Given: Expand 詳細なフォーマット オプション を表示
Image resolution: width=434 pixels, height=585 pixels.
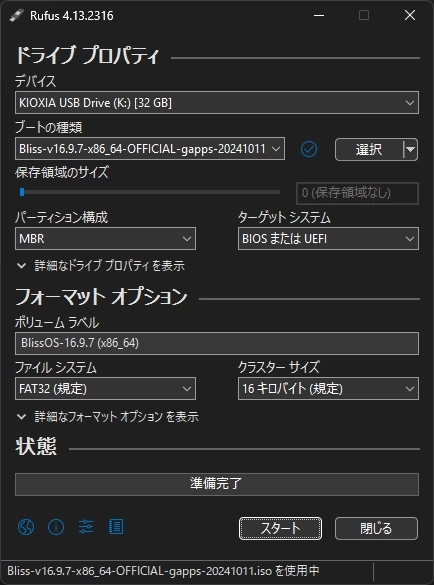Looking at the screenshot, I should coord(108,416).
